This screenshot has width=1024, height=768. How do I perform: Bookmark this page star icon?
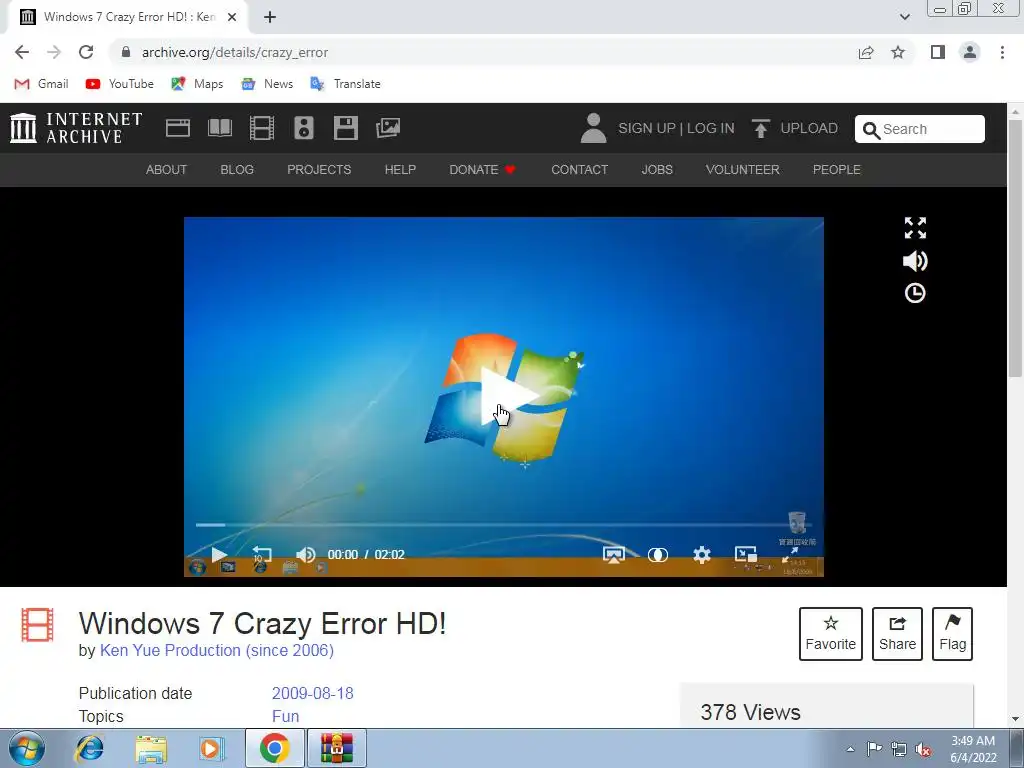tap(898, 52)
